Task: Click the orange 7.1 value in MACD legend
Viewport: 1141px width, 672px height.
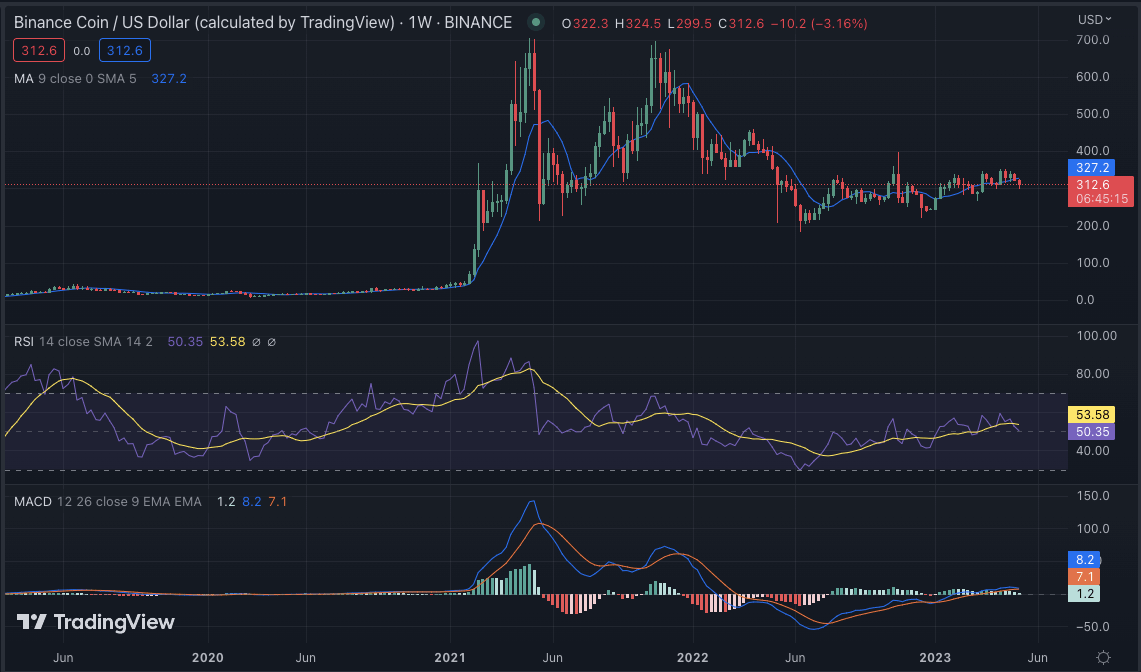Action: pyautogui.click(x=277, y=502)
